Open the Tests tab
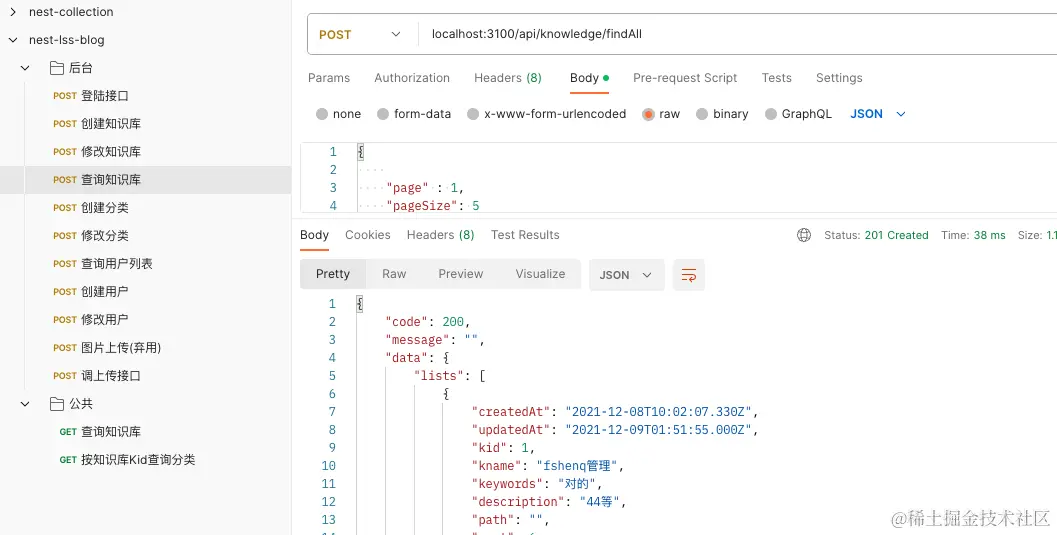1057x535 pixels. (x=777, y=77)
